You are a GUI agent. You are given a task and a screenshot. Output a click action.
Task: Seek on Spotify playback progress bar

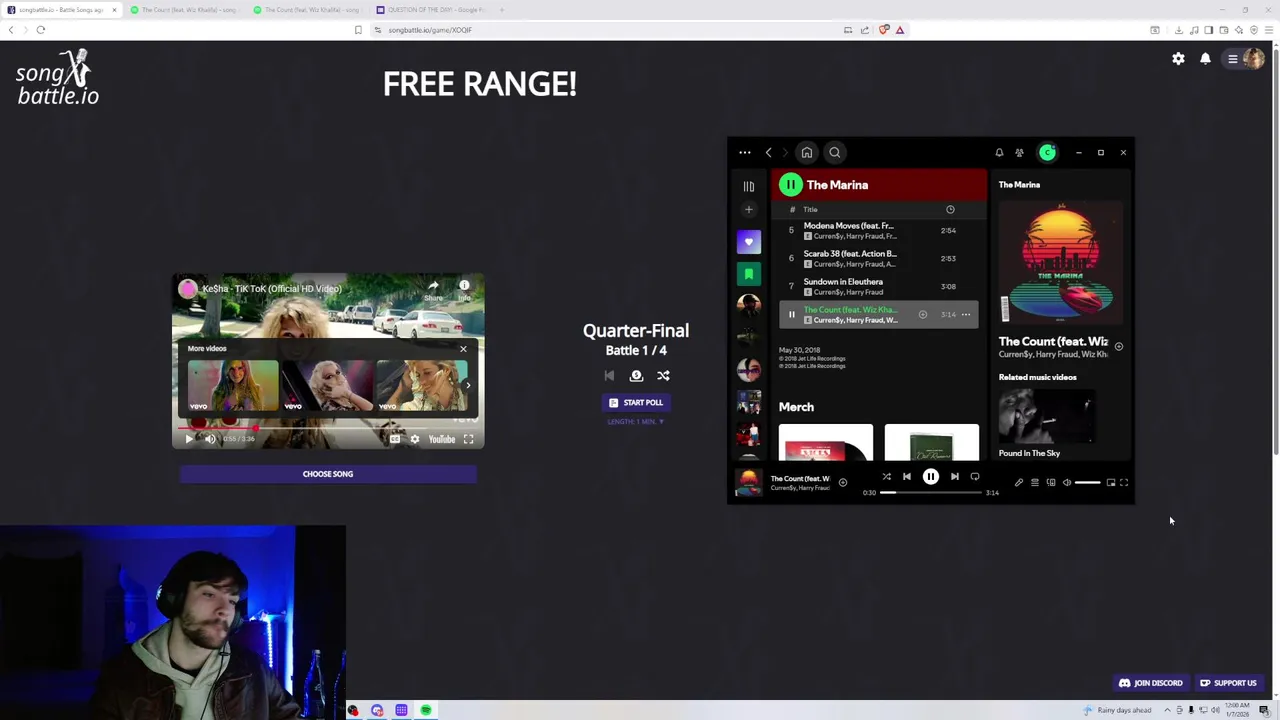tap(931, 493)
